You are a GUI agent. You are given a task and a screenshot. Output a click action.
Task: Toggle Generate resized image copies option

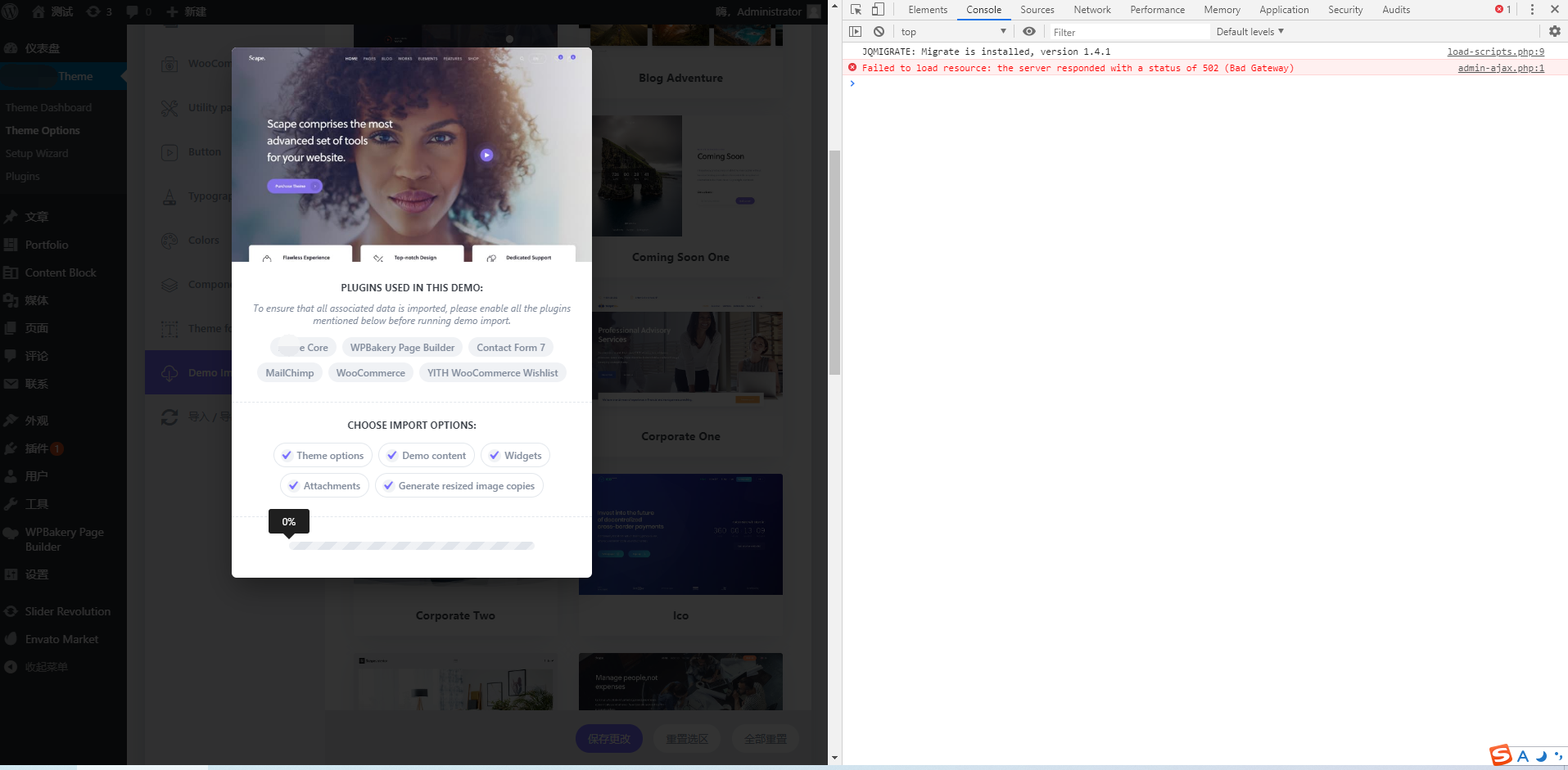pos(389,486)
